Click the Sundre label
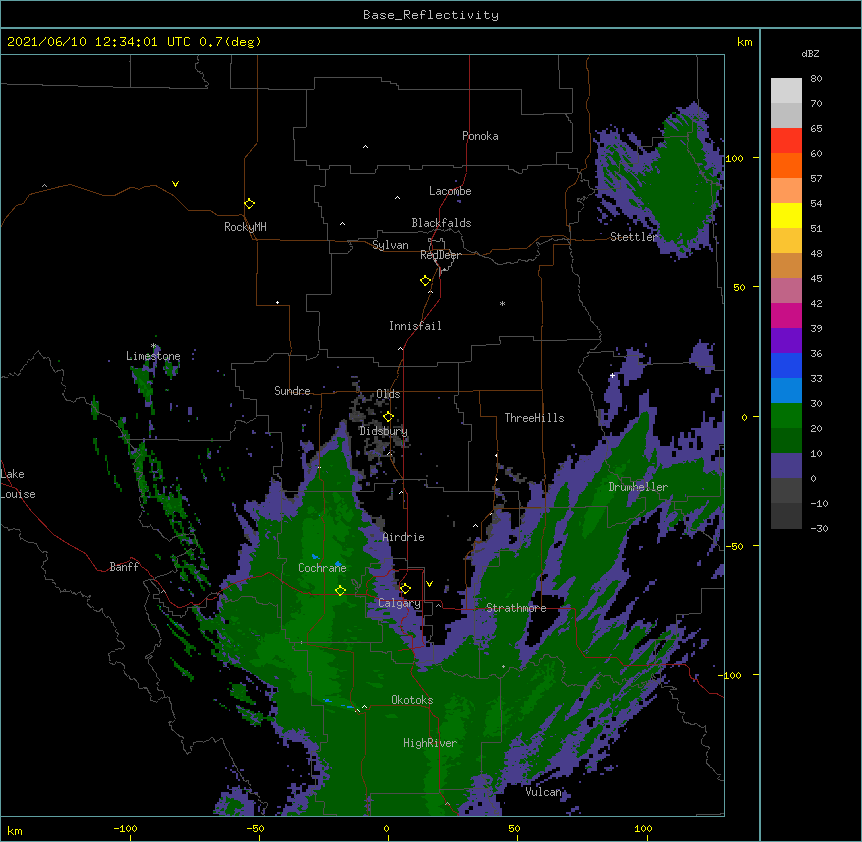The height and width of the screenshot is (842, 862). pos(292,391)
